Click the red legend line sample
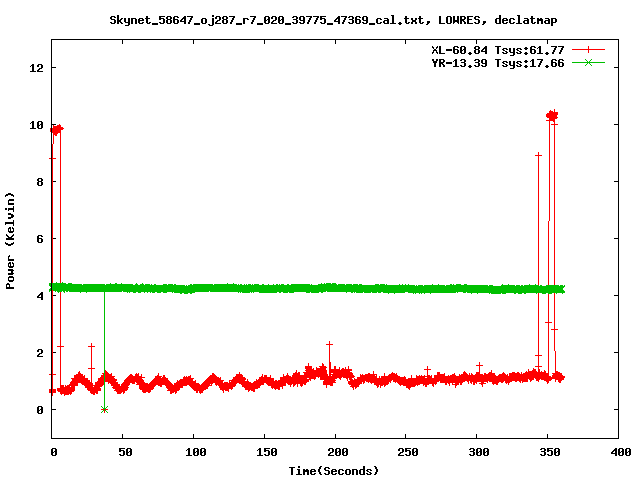640x480 pixels. pos(588,50)
